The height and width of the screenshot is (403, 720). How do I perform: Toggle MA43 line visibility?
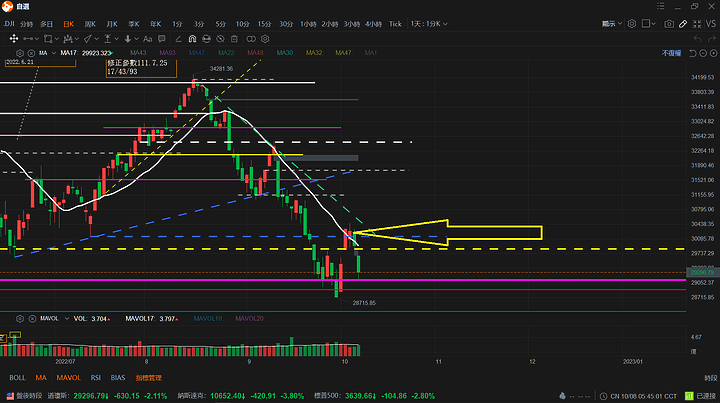point(138,53)
